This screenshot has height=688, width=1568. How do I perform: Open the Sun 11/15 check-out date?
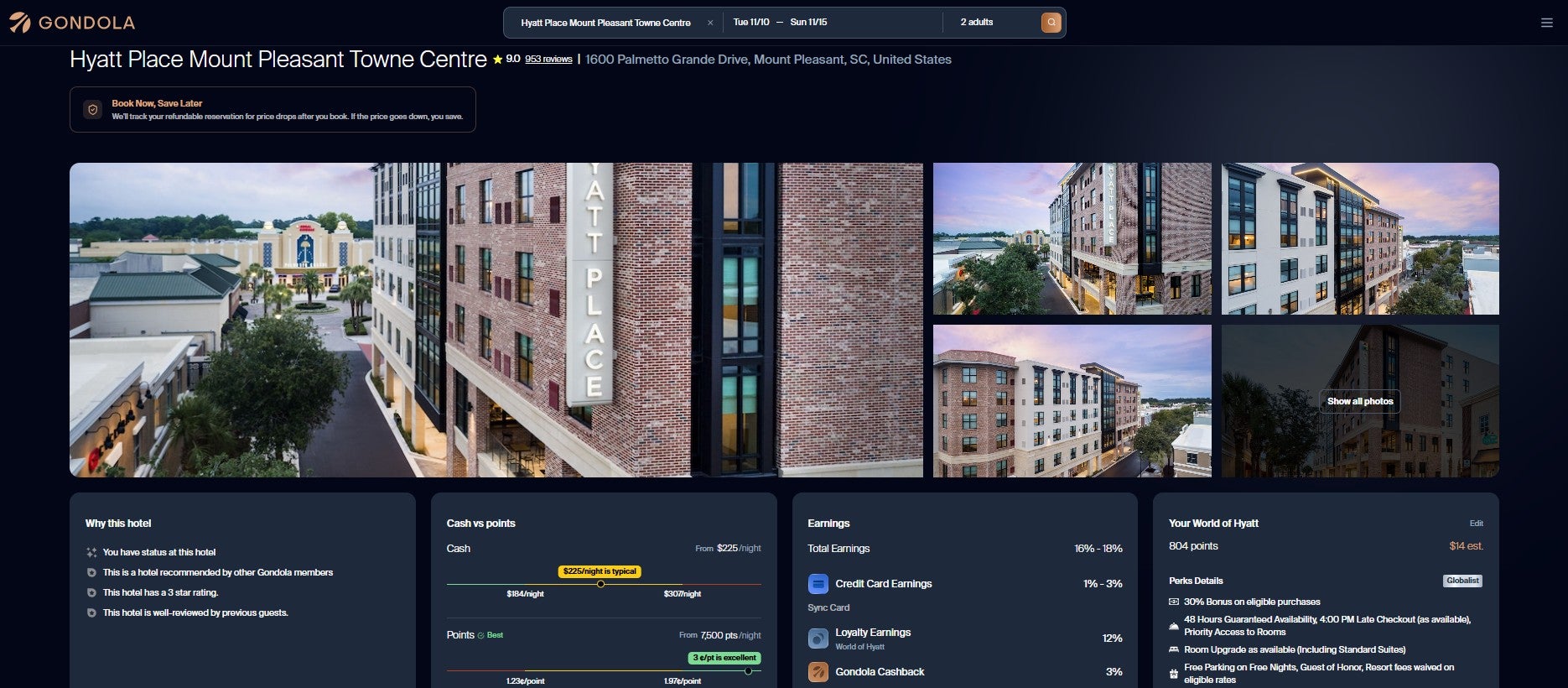click(808, 23)
